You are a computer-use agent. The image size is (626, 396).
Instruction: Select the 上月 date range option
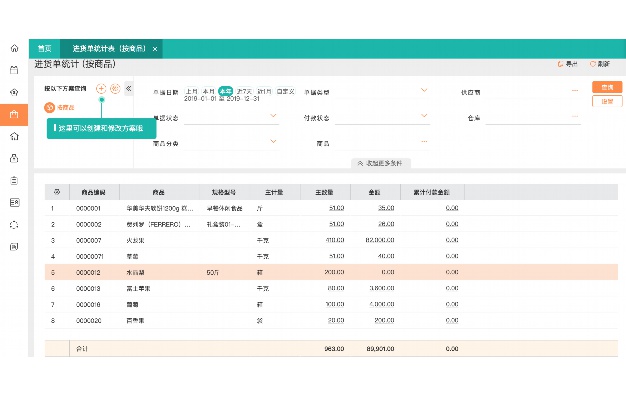[x=192, y=91]
